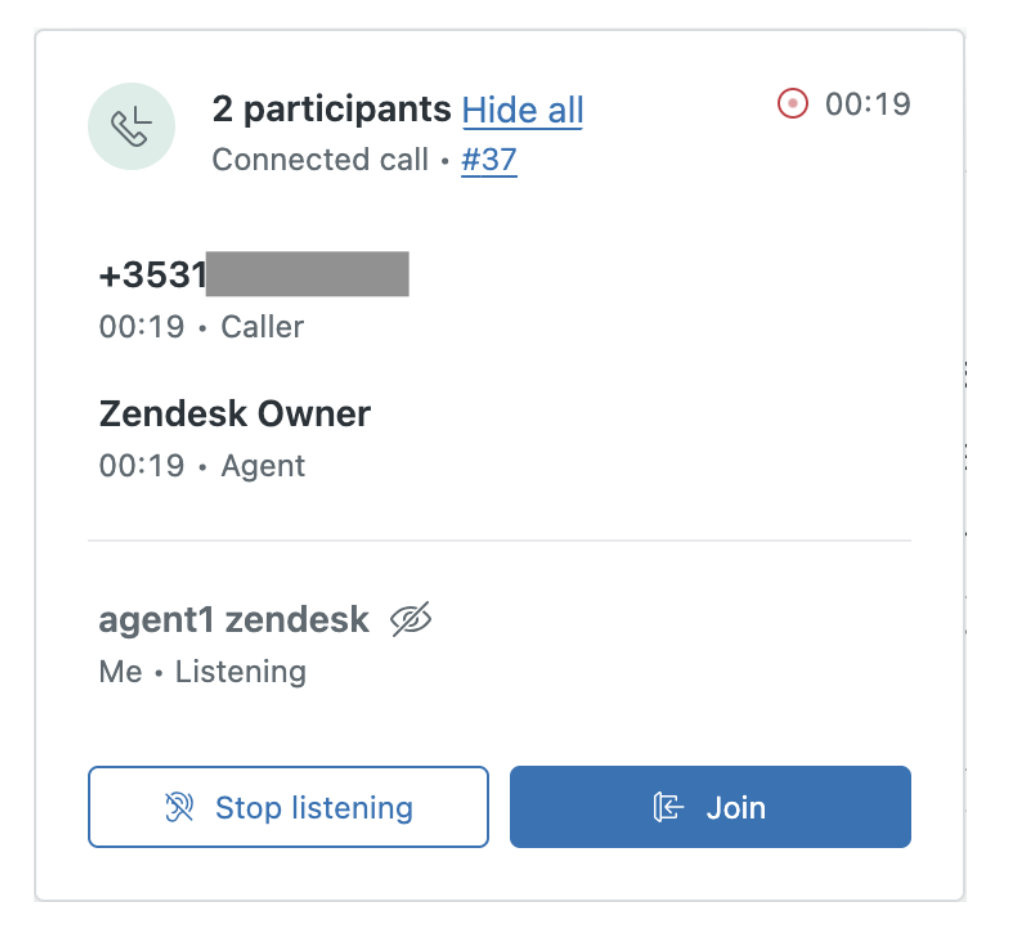Click the 00:19 recording timer
Viewport: 1020px width, 928px height.
point(868,104)
